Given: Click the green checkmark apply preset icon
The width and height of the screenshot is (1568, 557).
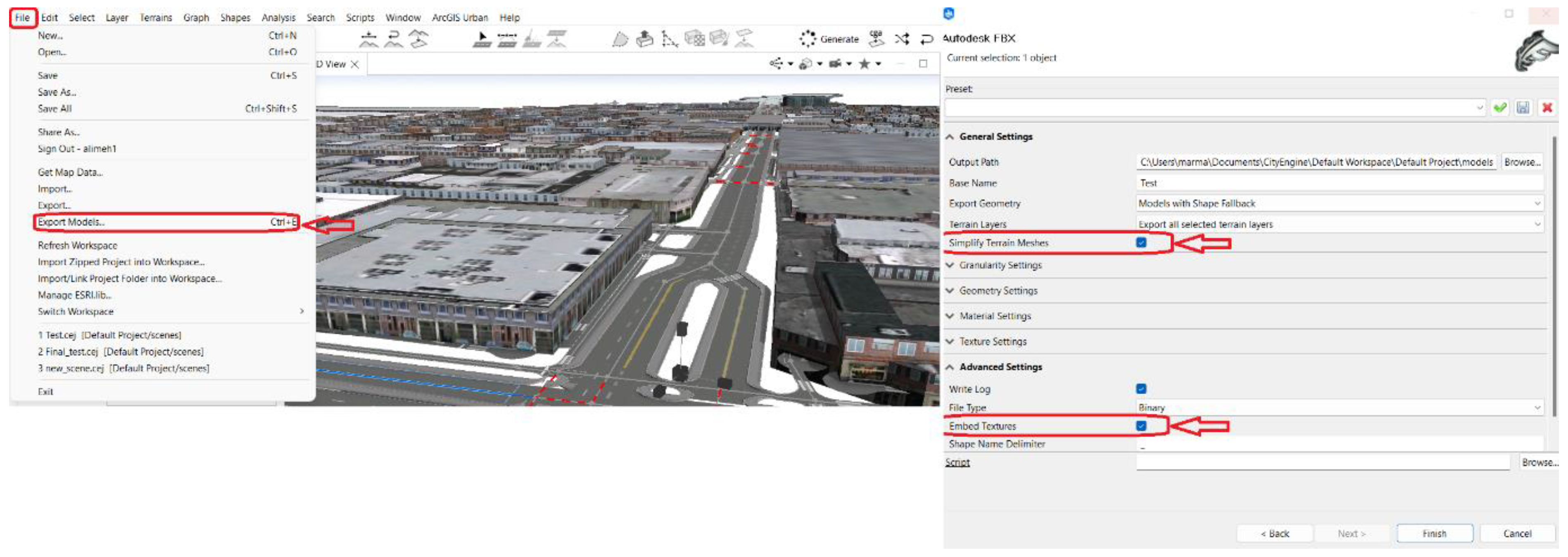Looking at the screenshot, I should point(1500,108).
